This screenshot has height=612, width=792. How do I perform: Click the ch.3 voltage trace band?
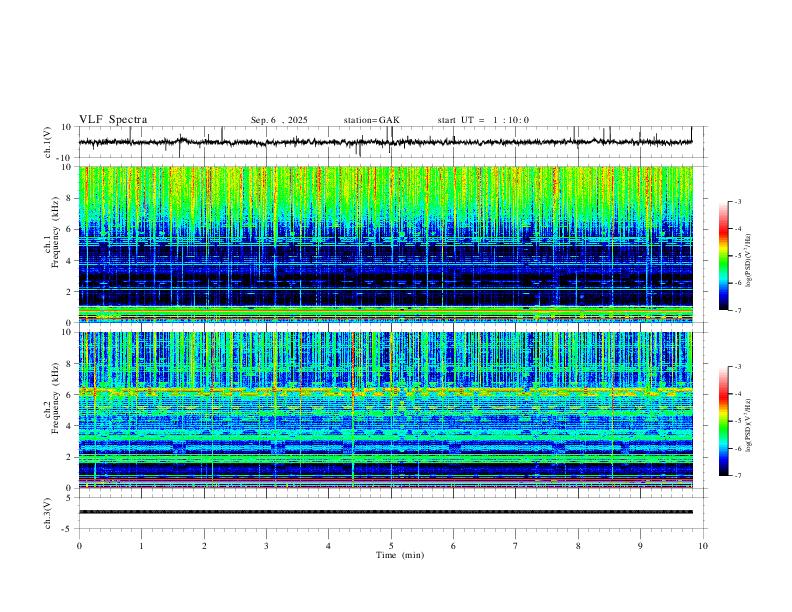pyautogui.click(x=385, y=512)
